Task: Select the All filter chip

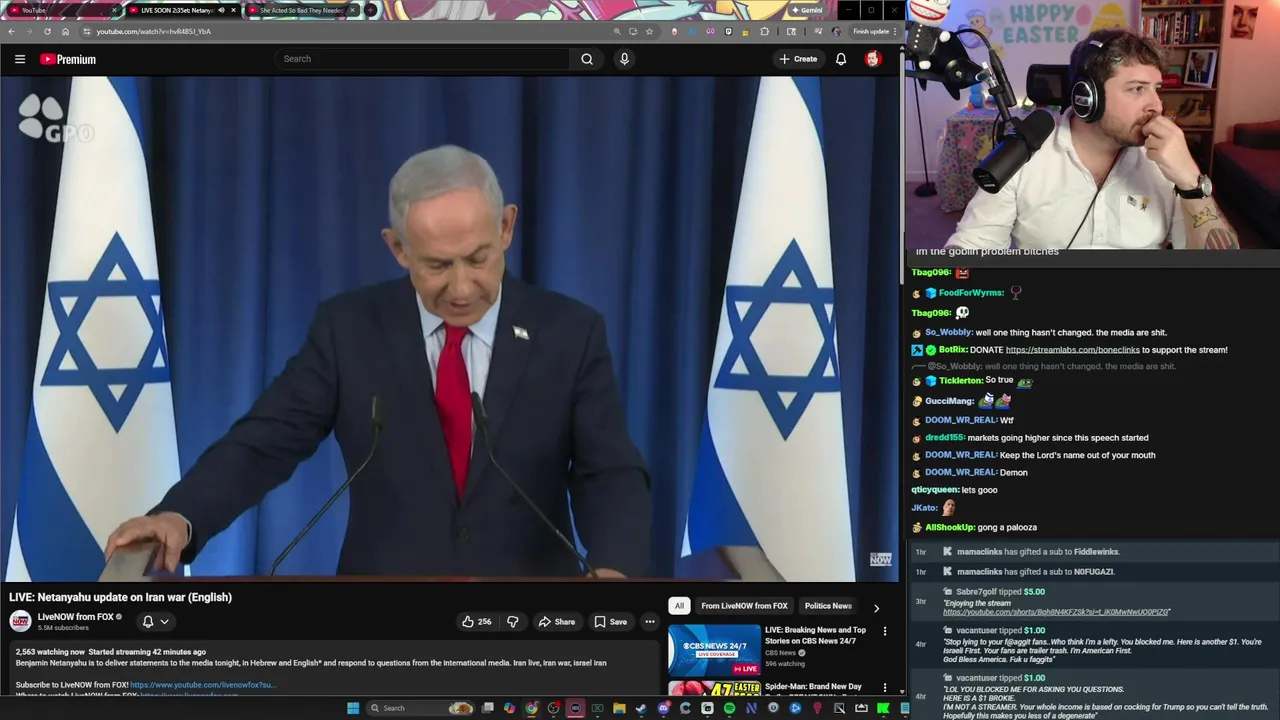Action: tap(679, 606)
